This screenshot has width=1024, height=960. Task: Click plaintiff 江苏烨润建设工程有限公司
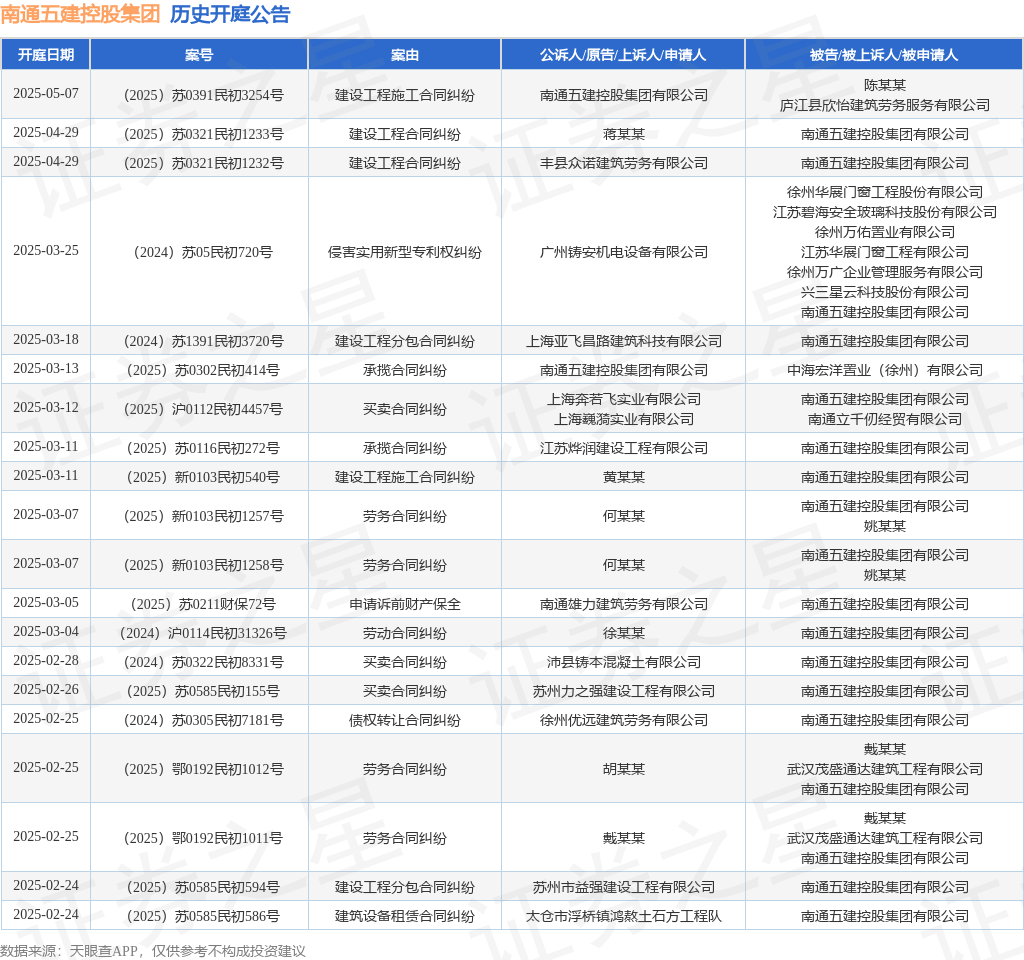(624, 449)
